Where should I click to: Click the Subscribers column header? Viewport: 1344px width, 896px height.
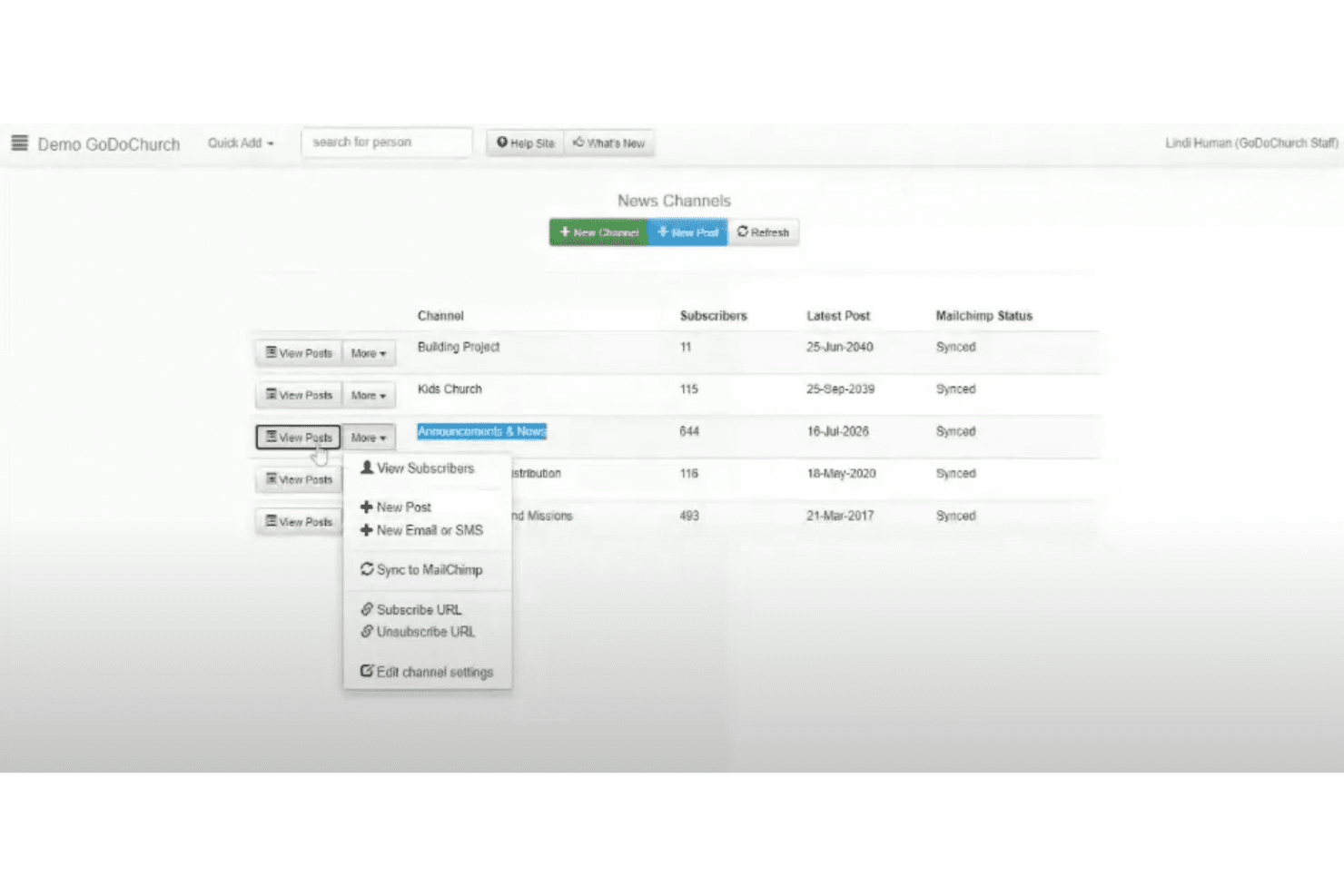(714, 316)
